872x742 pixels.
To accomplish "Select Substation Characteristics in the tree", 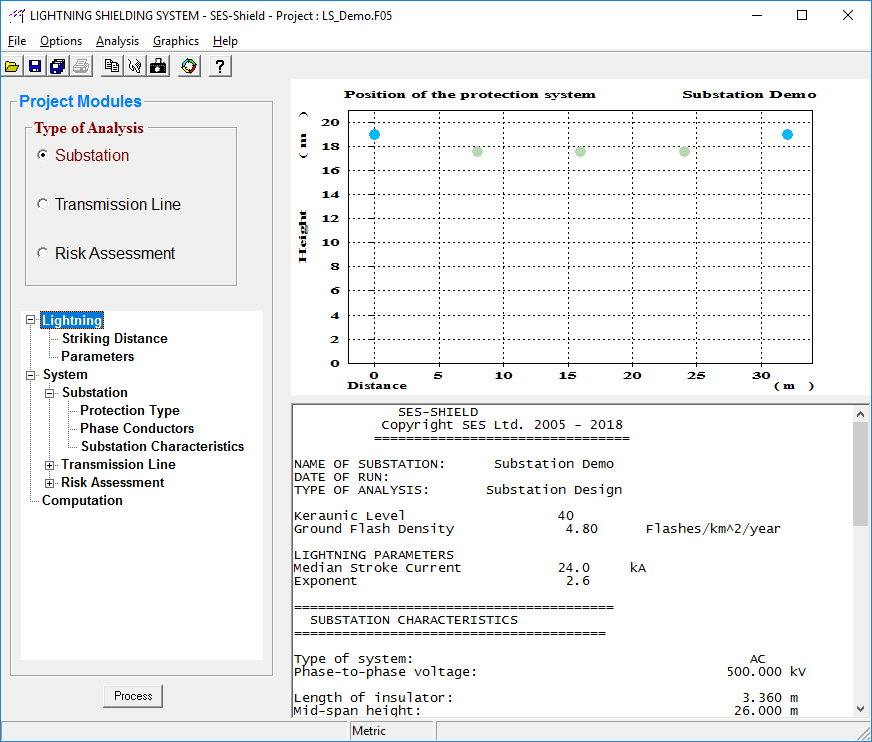I will point(162,446).
